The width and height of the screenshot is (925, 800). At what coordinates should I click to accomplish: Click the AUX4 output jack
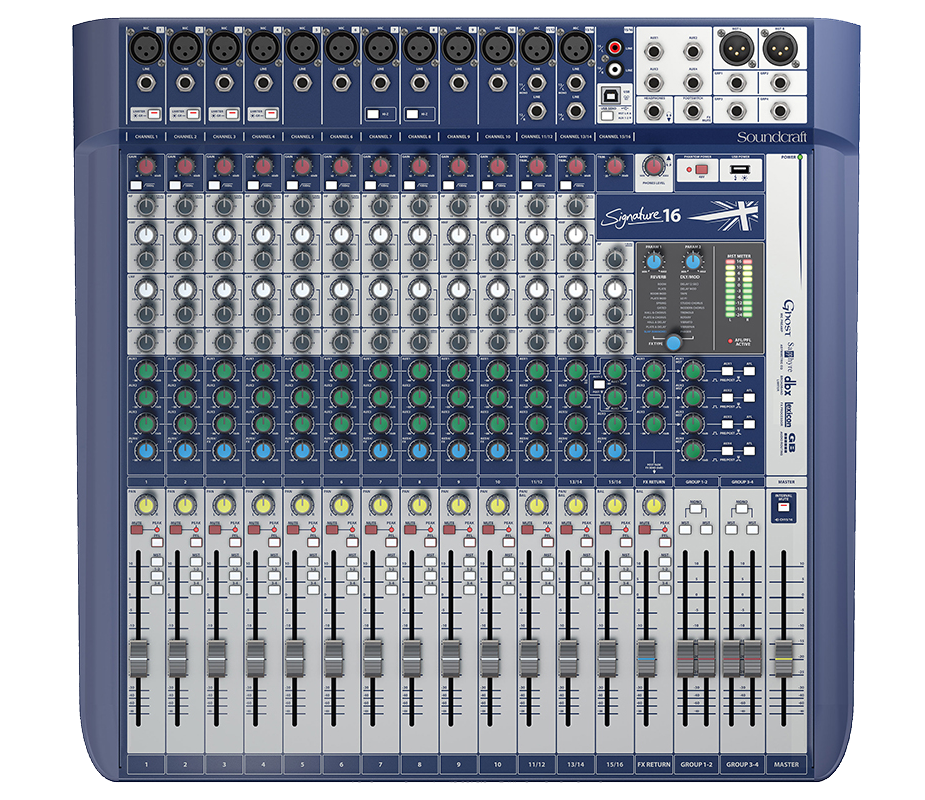[693, 83]
